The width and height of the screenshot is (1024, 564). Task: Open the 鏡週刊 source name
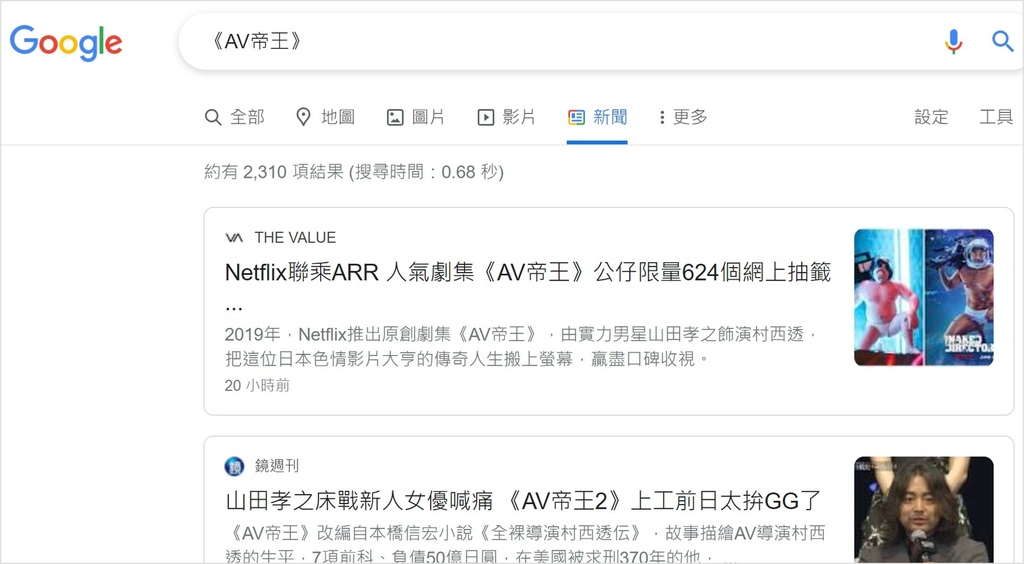[277, 465]
